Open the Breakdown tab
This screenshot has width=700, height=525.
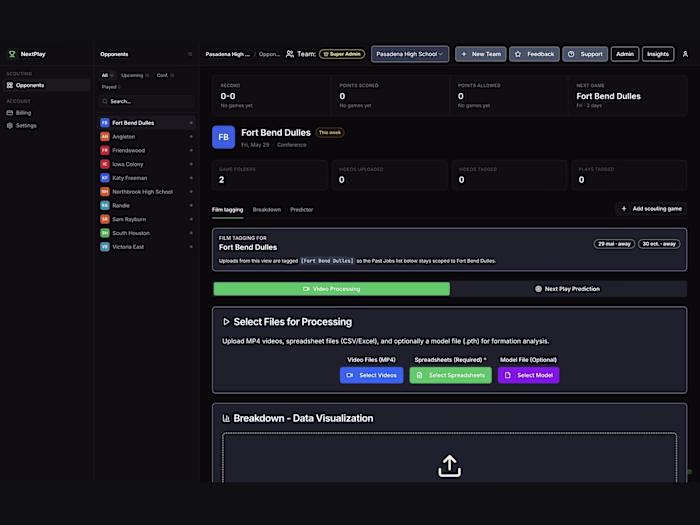click(x=267, y=209)
